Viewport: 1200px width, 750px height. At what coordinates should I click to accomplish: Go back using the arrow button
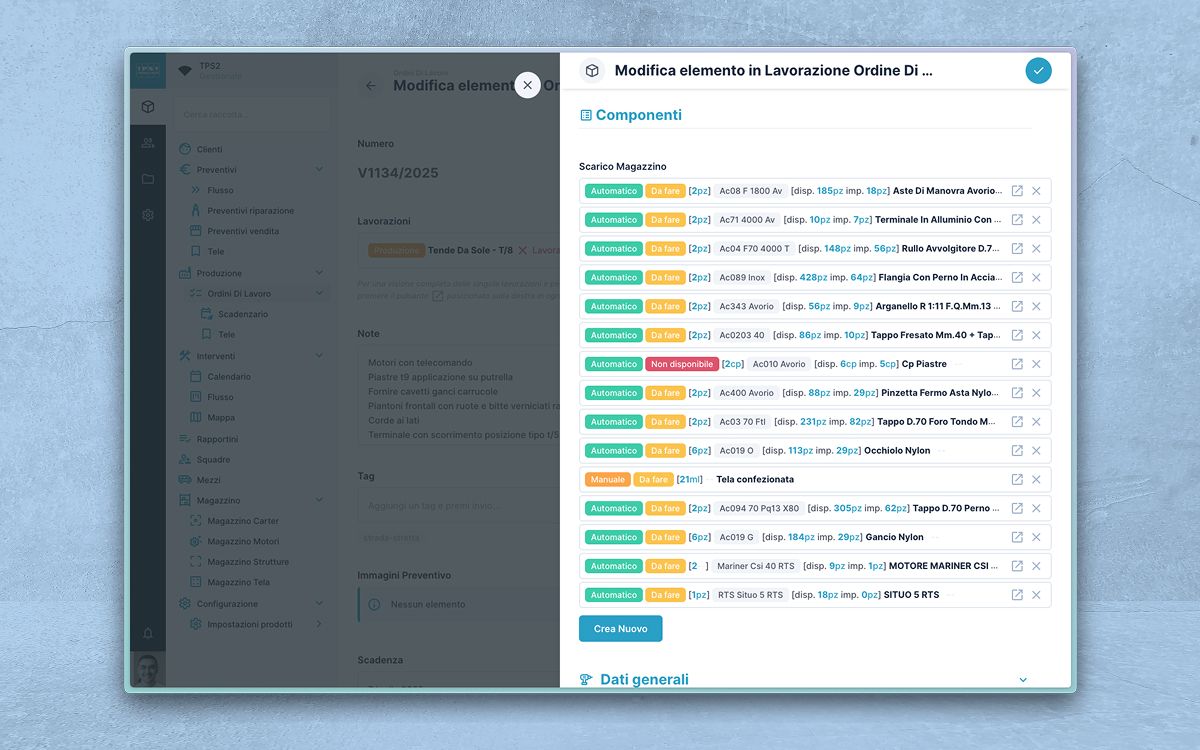pos(371,86)
